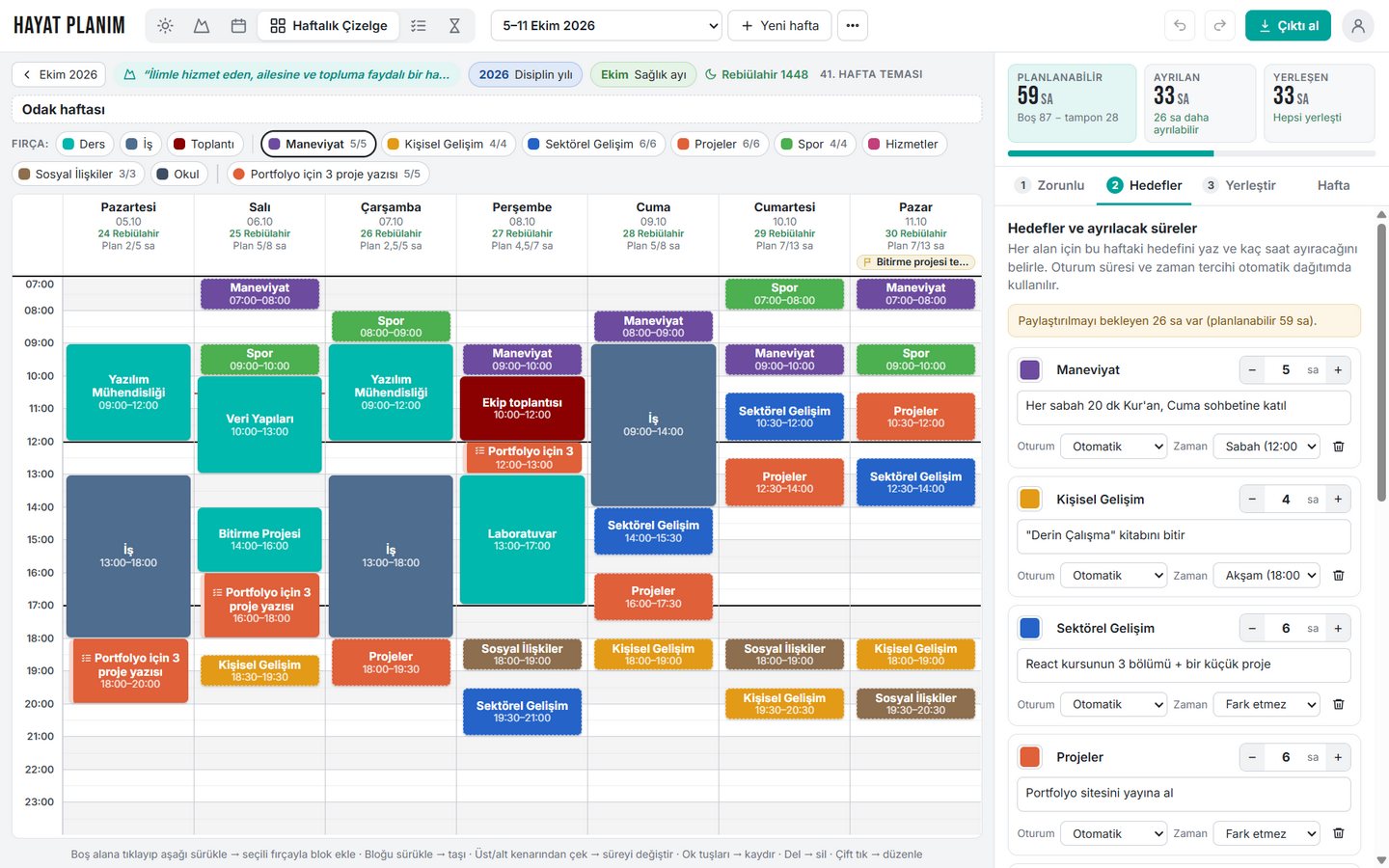The width and height of the screenshot is (1389, 868).
Task: Open the three-dots more options menu
Action: click(x=853, y=26)
